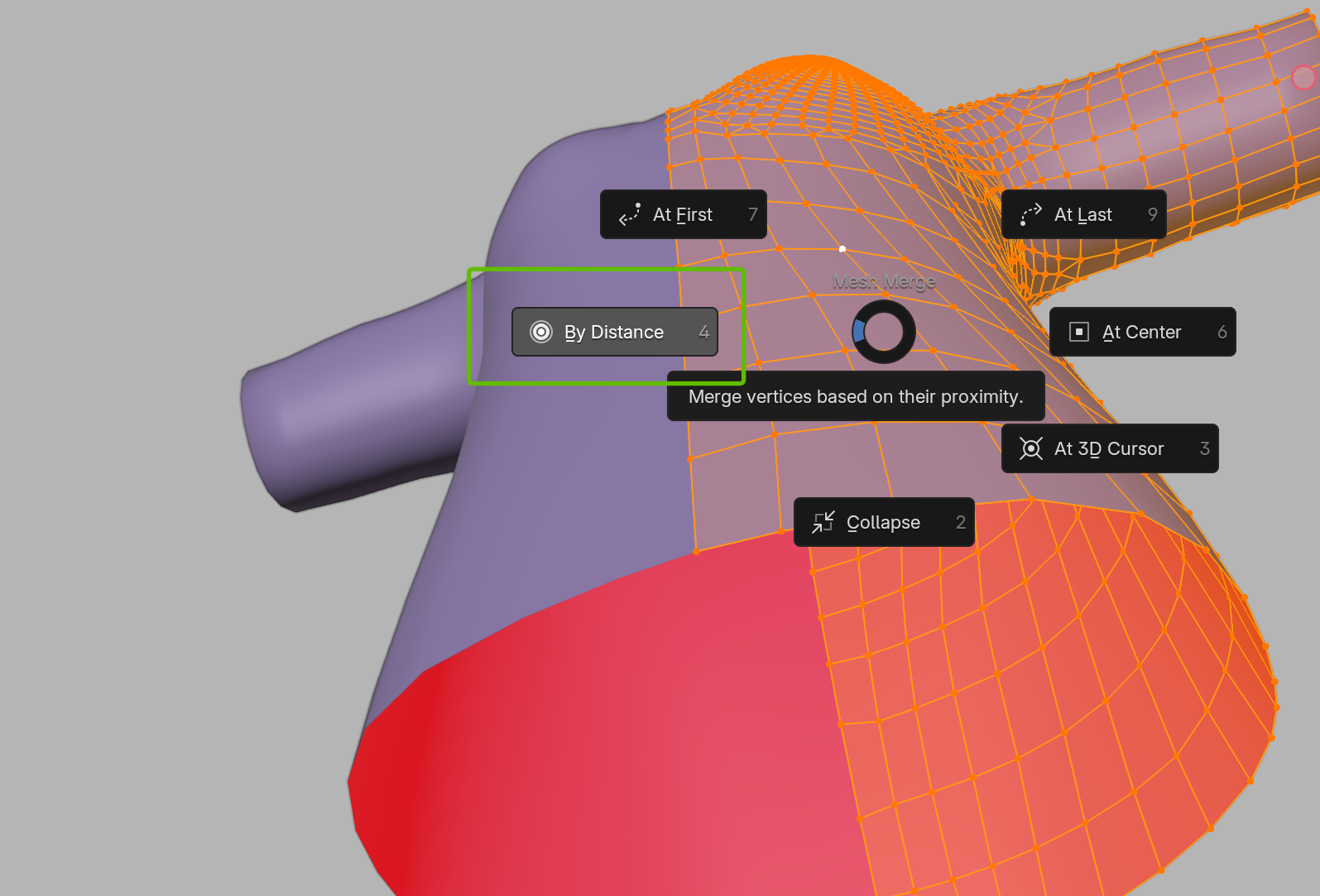
Task: Click the shortcut number 4 beside By Distance
Action: tap(703, 332)
